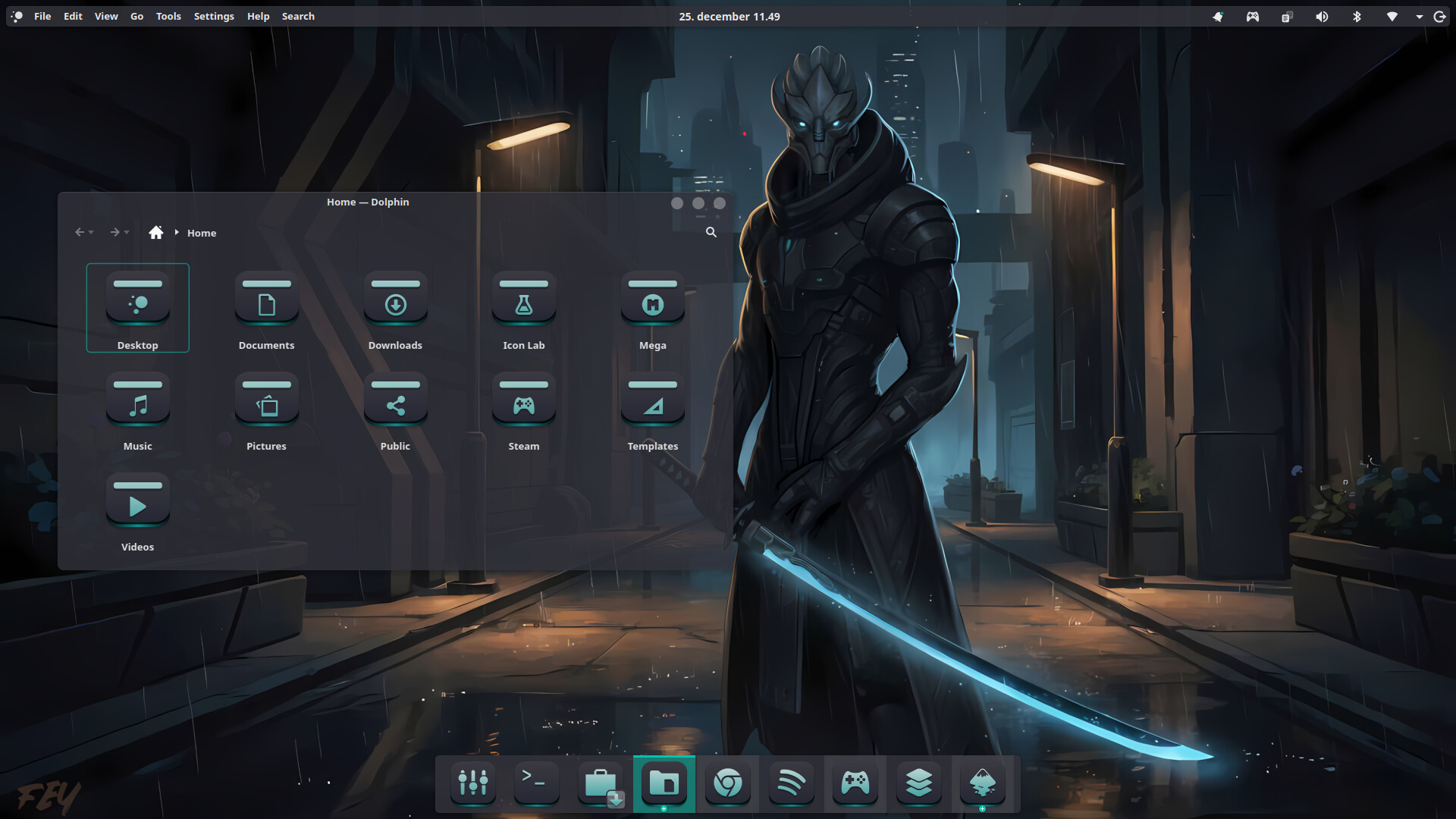Launch Inkscape from the dock
This screenshot has height=819, width=1456.
(x=982, y=783)
